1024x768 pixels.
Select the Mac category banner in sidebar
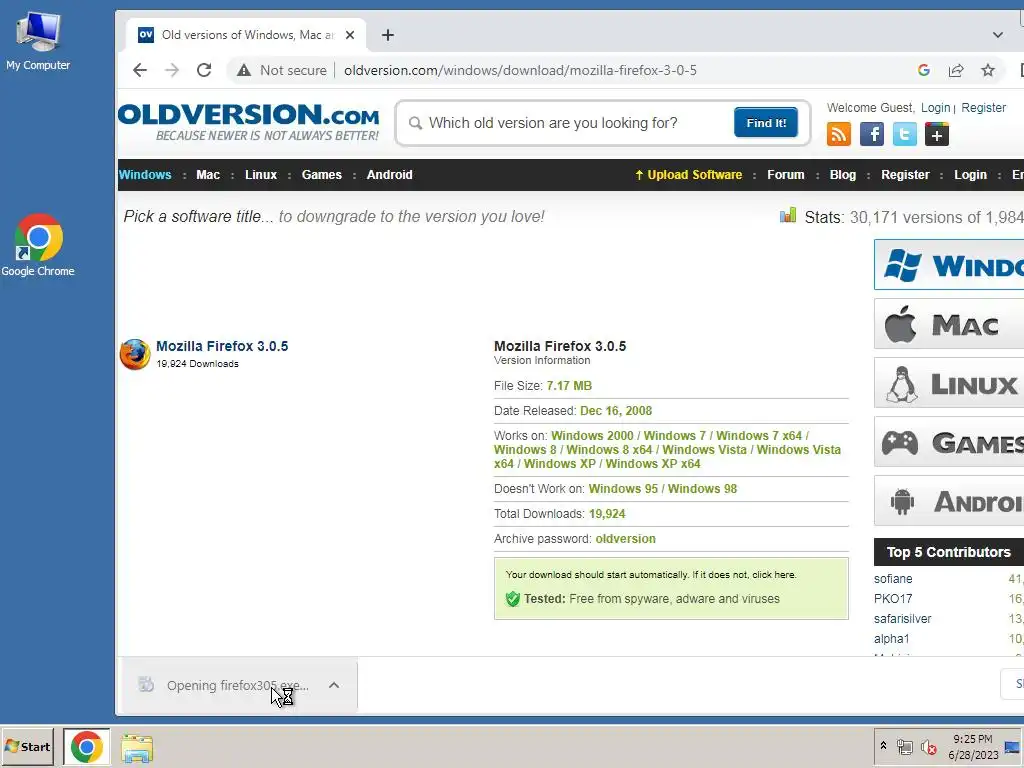pos(949,324)
